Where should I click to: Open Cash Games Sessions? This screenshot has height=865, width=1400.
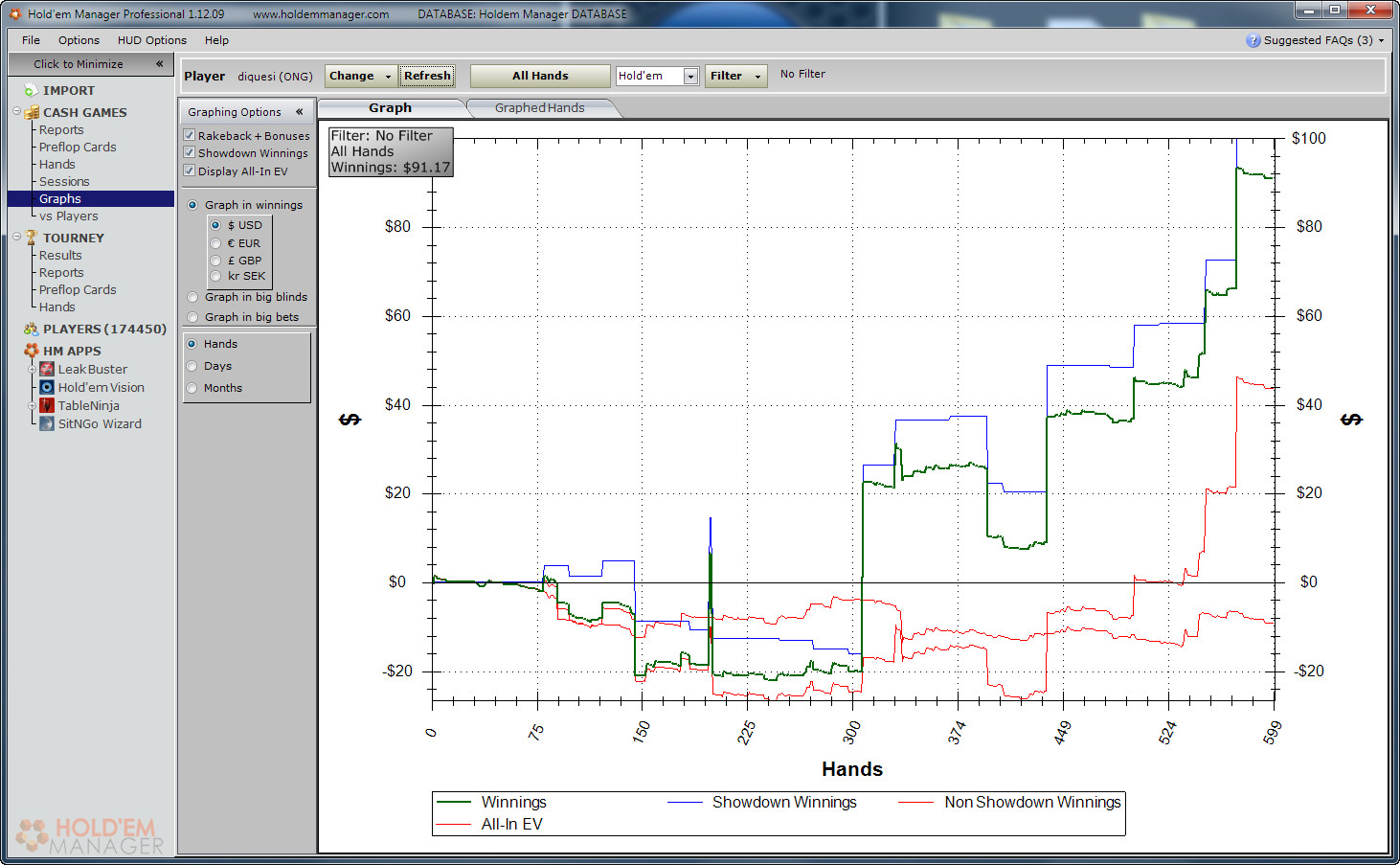coord(64,181)
